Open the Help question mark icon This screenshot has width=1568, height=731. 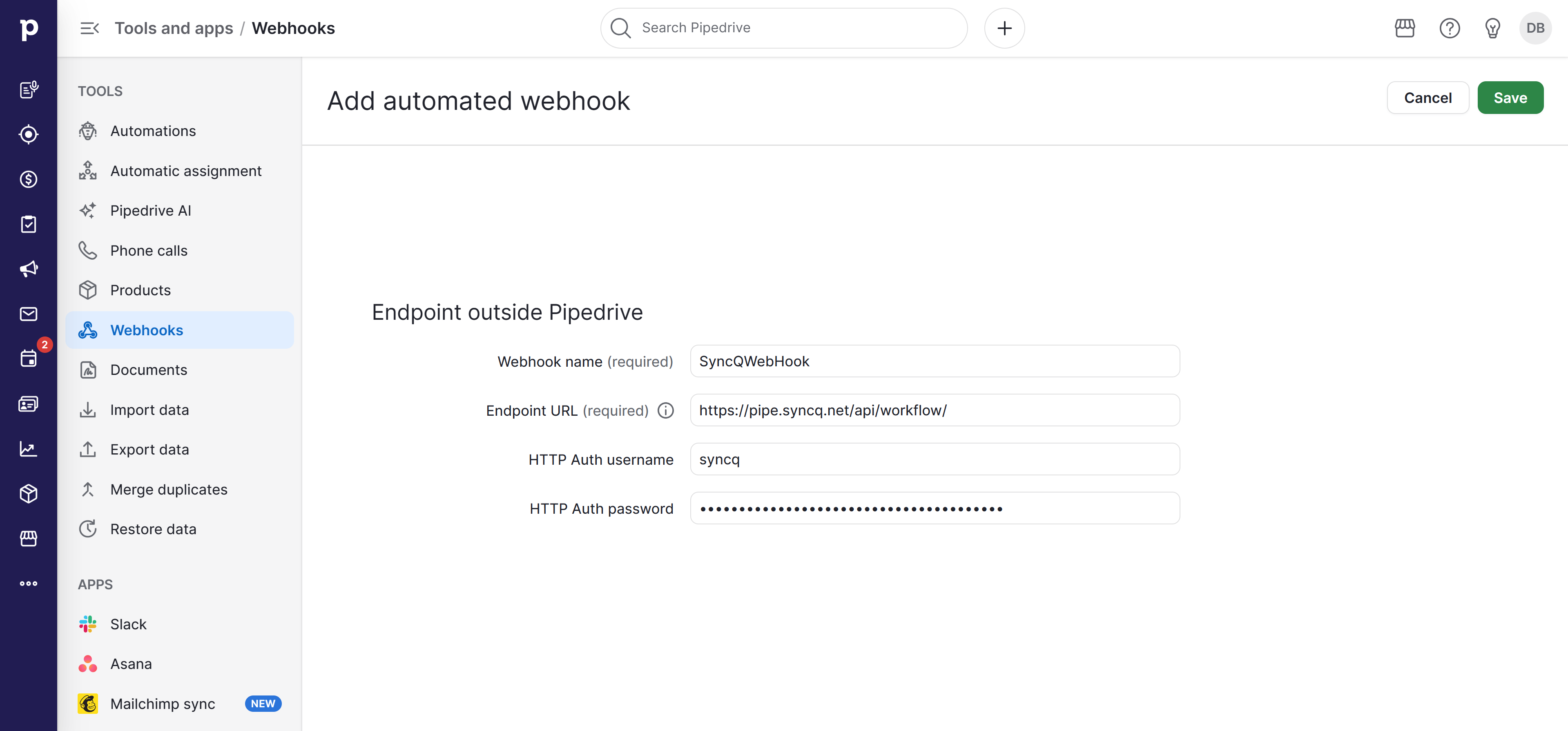pyautogui.click(x=1449, y=28)
